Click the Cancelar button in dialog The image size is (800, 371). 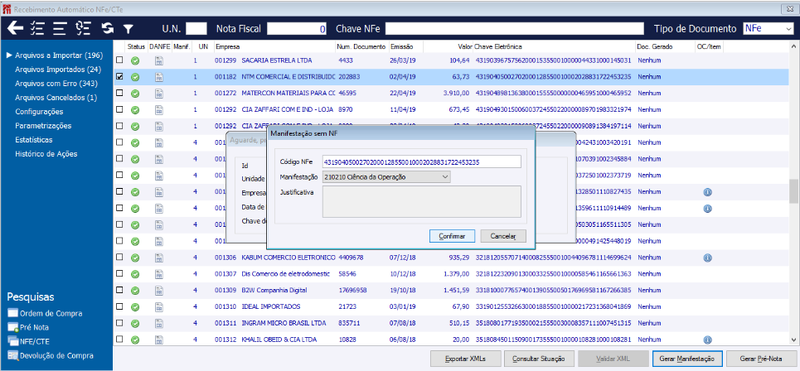click(503, 236)
